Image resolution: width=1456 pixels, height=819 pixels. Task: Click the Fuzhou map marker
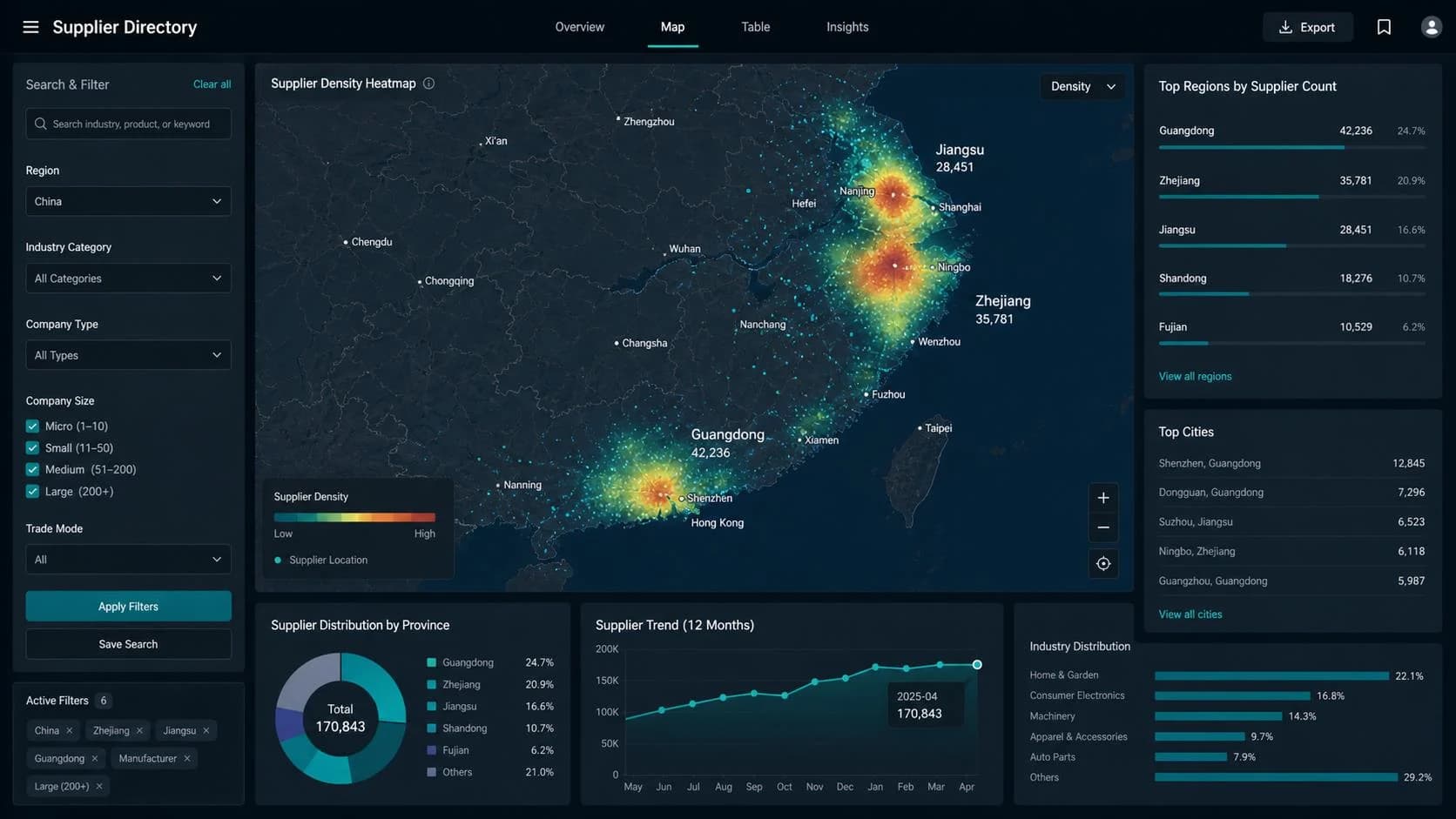coord(866,394)
